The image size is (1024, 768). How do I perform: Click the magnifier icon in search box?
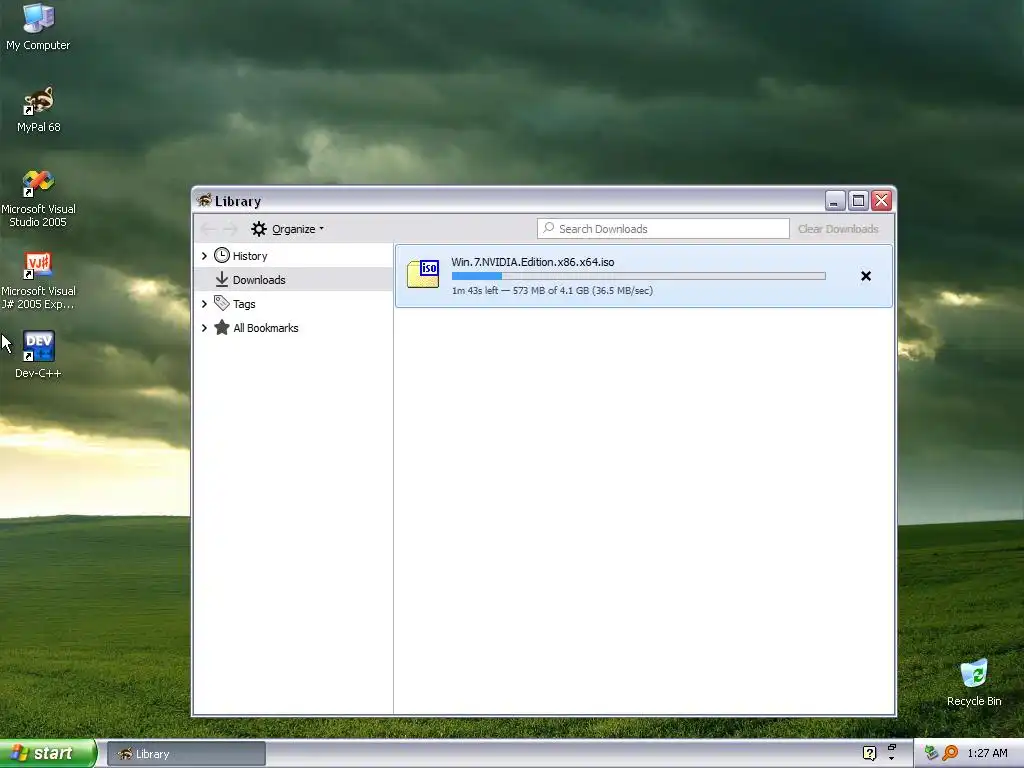(x=549, y=228)
